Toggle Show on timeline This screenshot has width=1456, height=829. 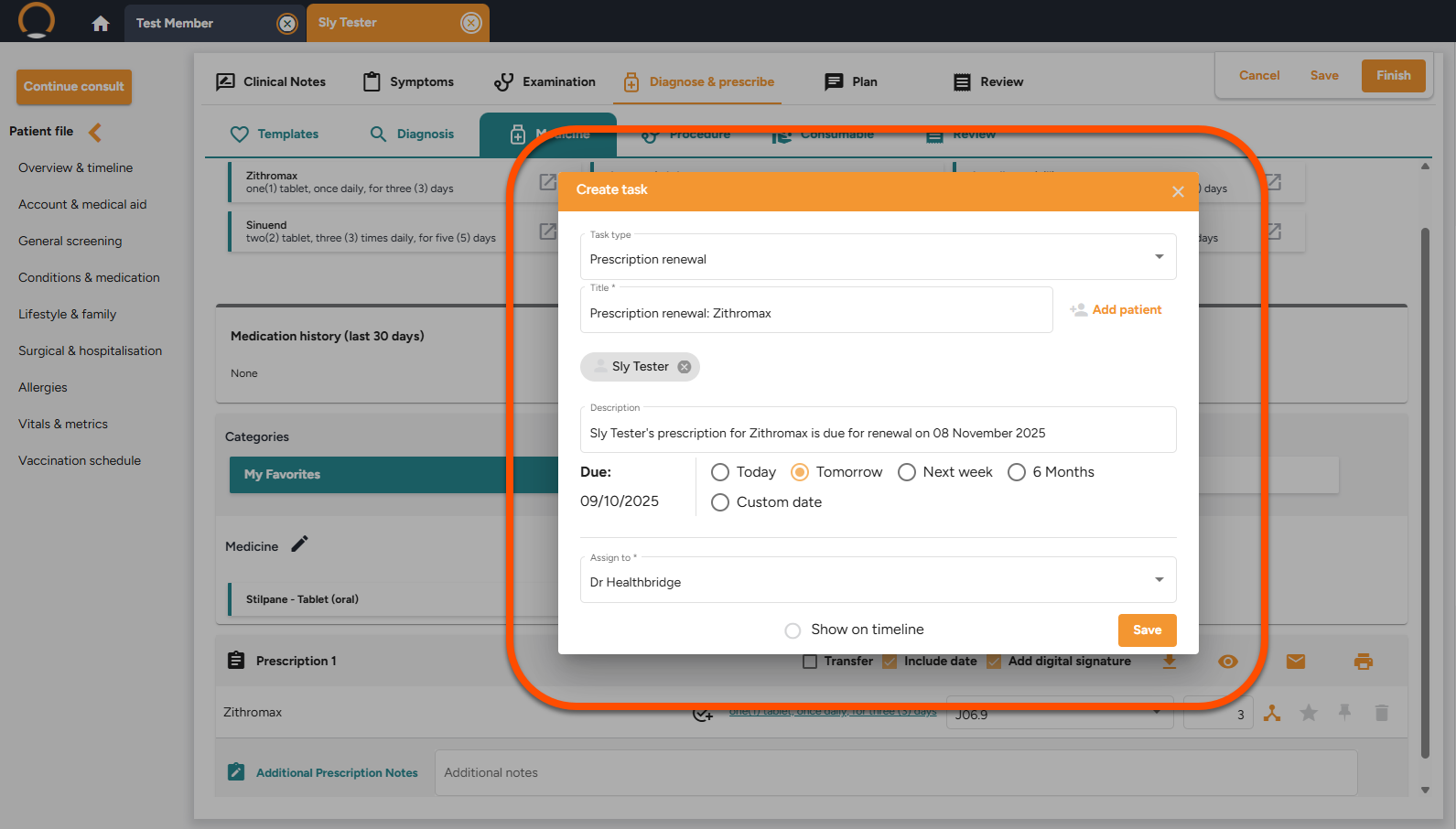[793, 630]
